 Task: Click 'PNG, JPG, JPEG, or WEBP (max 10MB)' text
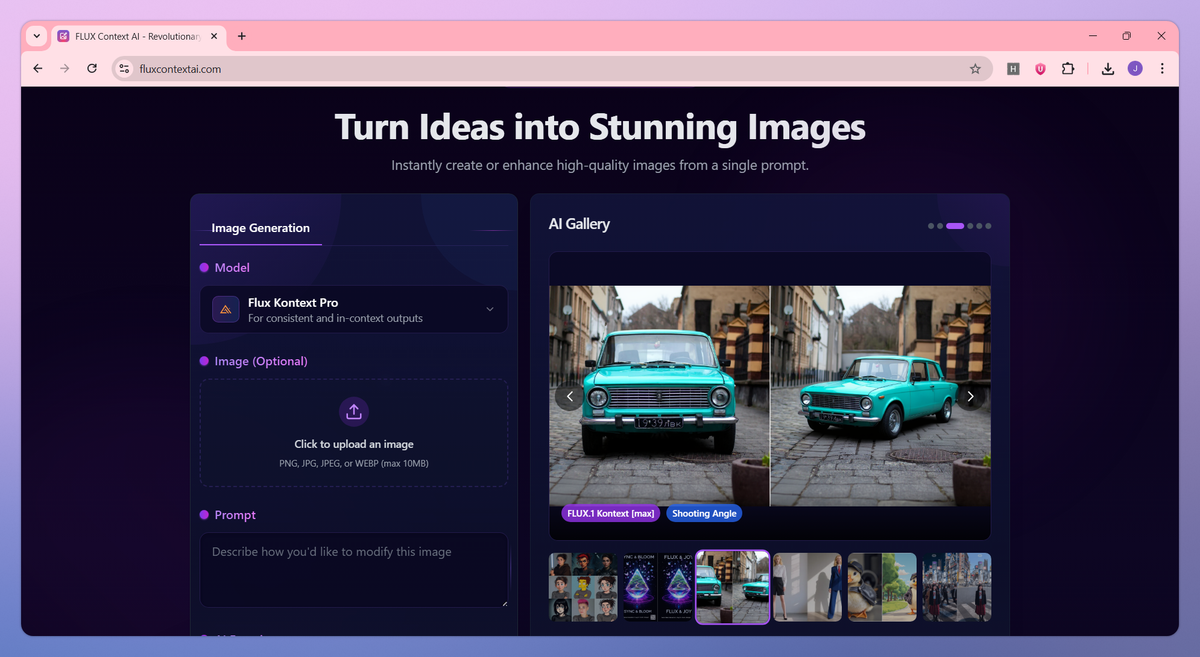(x=354, y=463)
